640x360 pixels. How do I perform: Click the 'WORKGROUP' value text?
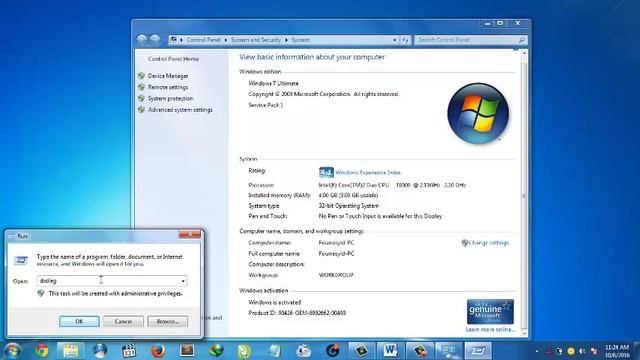tap(336, 275)
